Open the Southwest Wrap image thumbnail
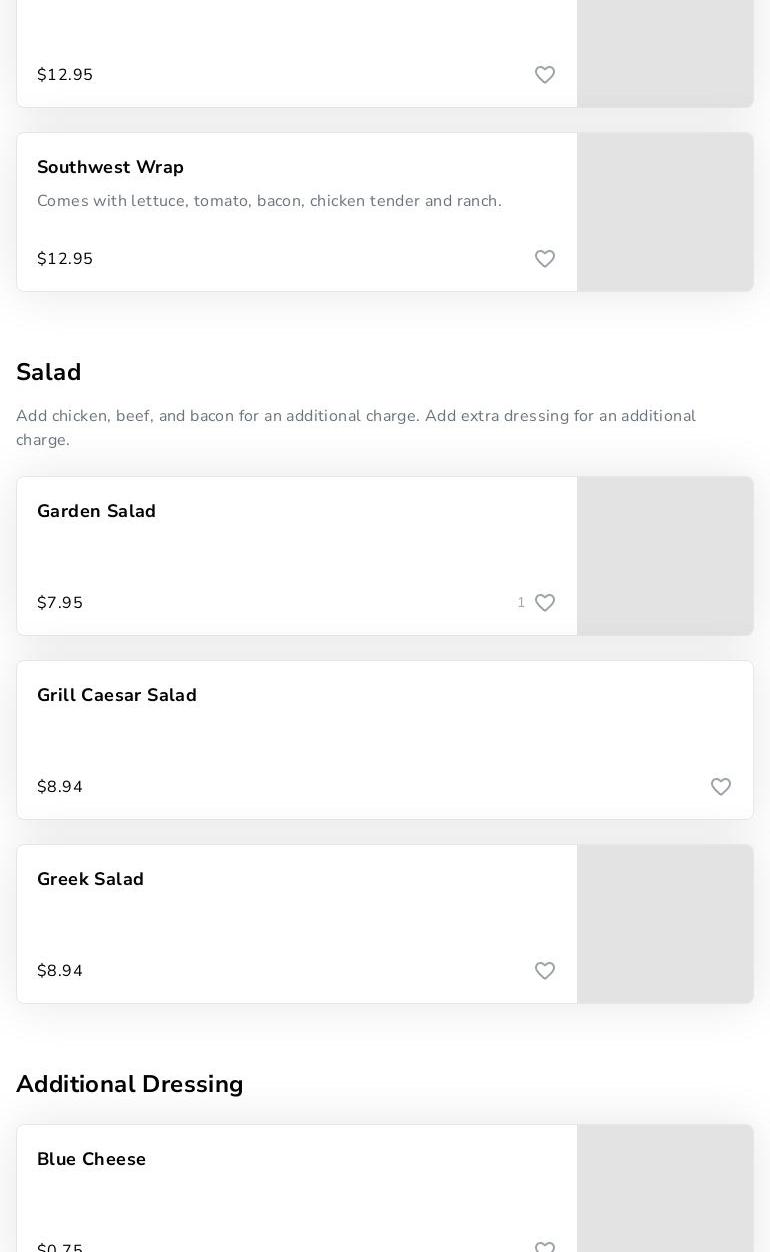 pyautogui.click(x=665, y=212)
